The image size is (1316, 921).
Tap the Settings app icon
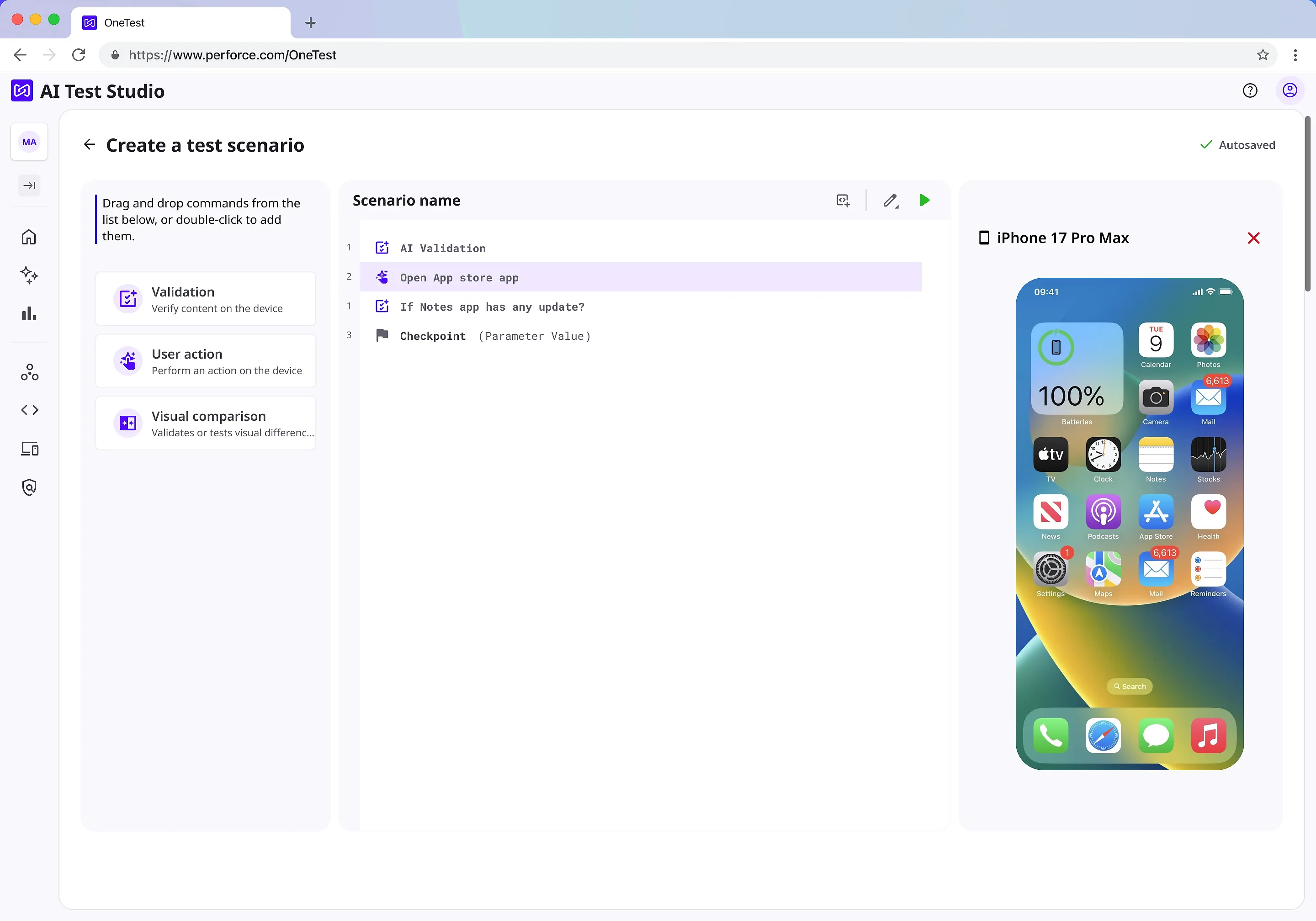tap(1051, 569)
